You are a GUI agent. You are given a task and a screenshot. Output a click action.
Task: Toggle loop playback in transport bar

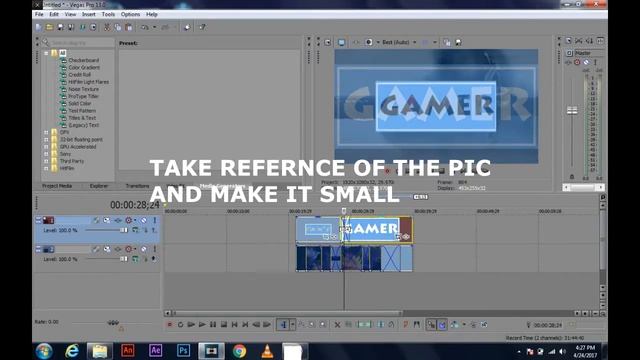180,325
